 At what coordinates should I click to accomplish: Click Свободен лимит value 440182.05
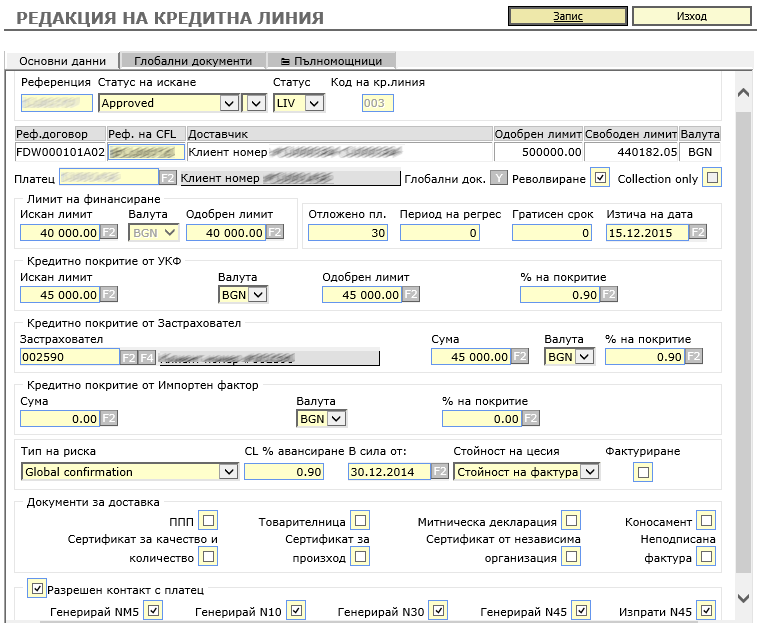[x=631, y=152]
